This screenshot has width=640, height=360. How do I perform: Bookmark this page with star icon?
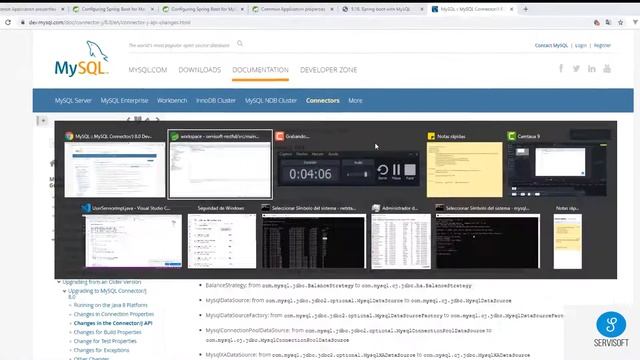click(x=620, y=22)
